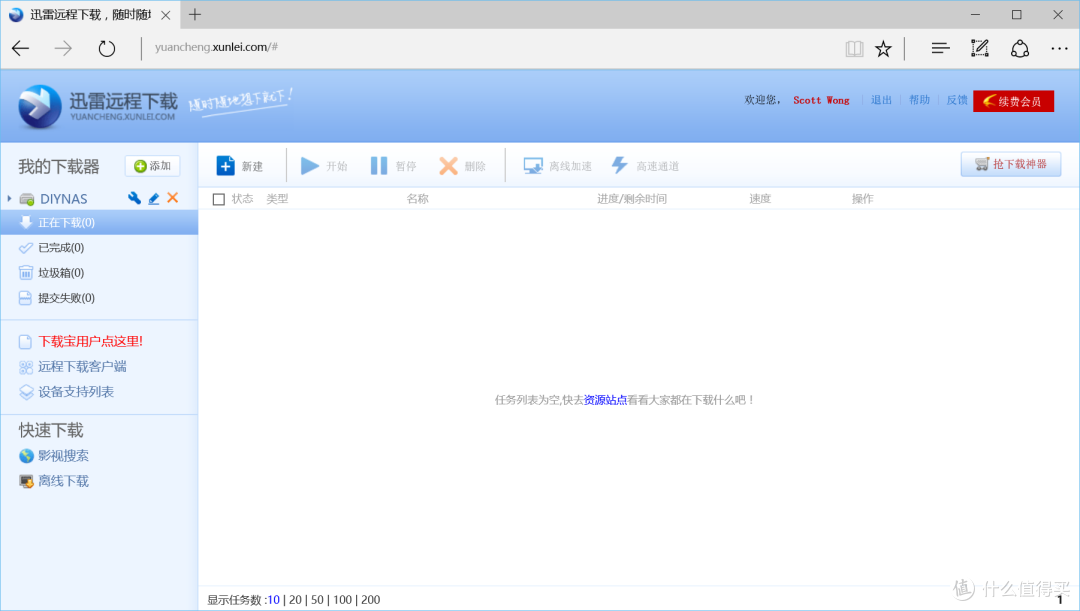Screen dimensions: 1080x611
Task: Click the 离线加速 offline acceleration icon
Action: pyautogui.click(x=533, y=166)
